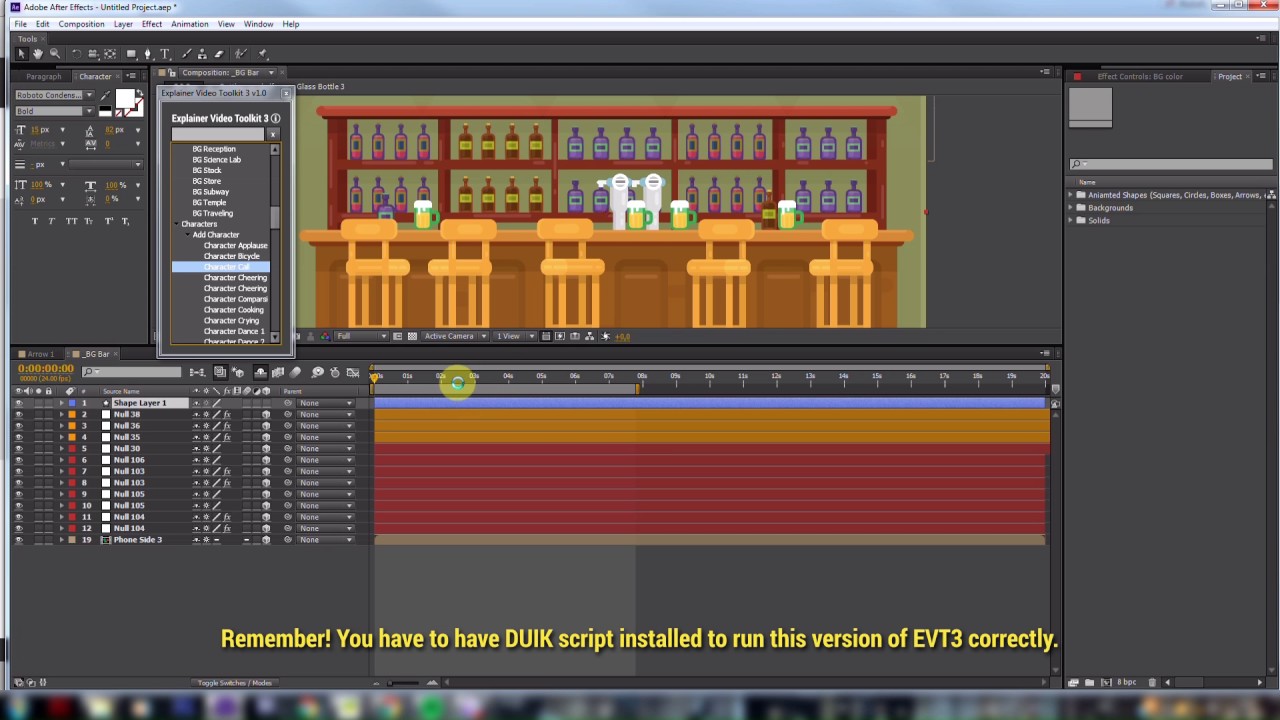Select BG Science Lab in toolkit list
The height and width of the screenshot is (720, 1280).
[216, 160]
